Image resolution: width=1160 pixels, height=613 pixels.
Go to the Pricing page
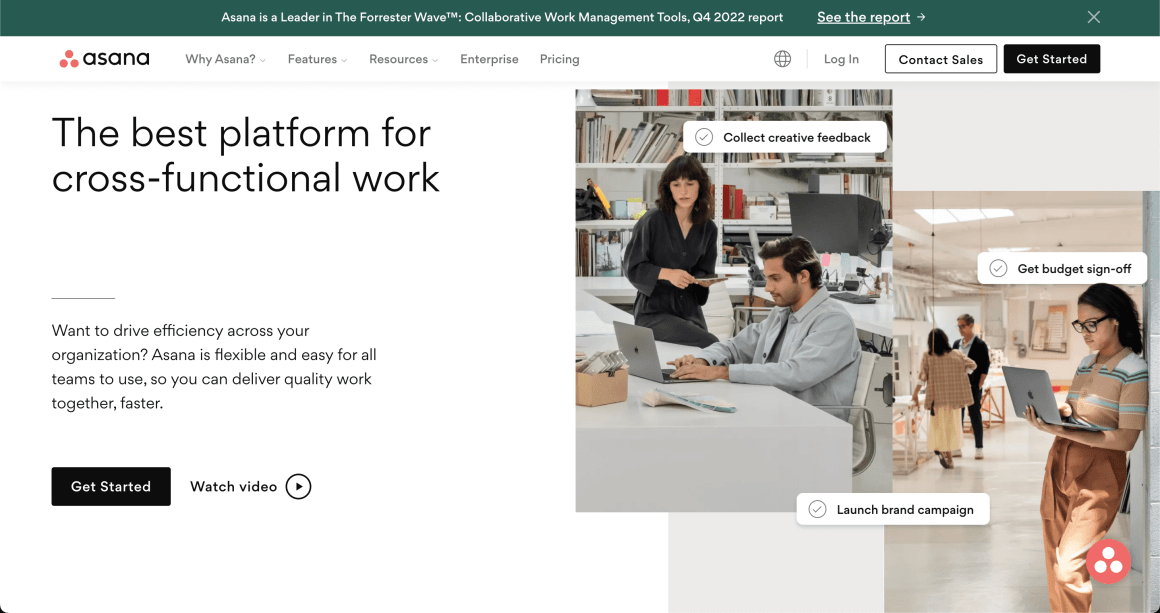559,59
